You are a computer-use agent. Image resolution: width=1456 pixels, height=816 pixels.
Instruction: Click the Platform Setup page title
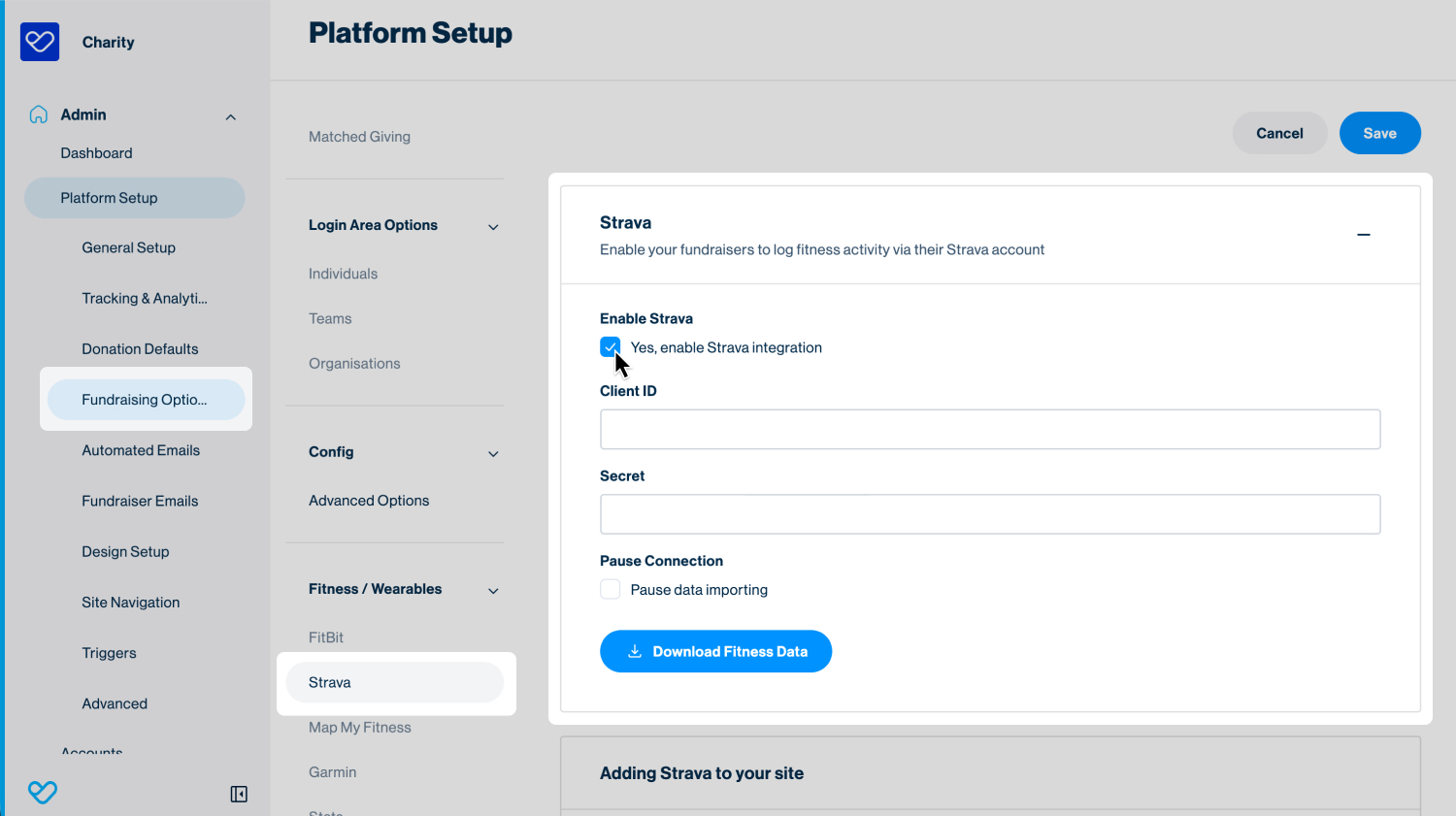pyautogui.click(x=411, y=33)
